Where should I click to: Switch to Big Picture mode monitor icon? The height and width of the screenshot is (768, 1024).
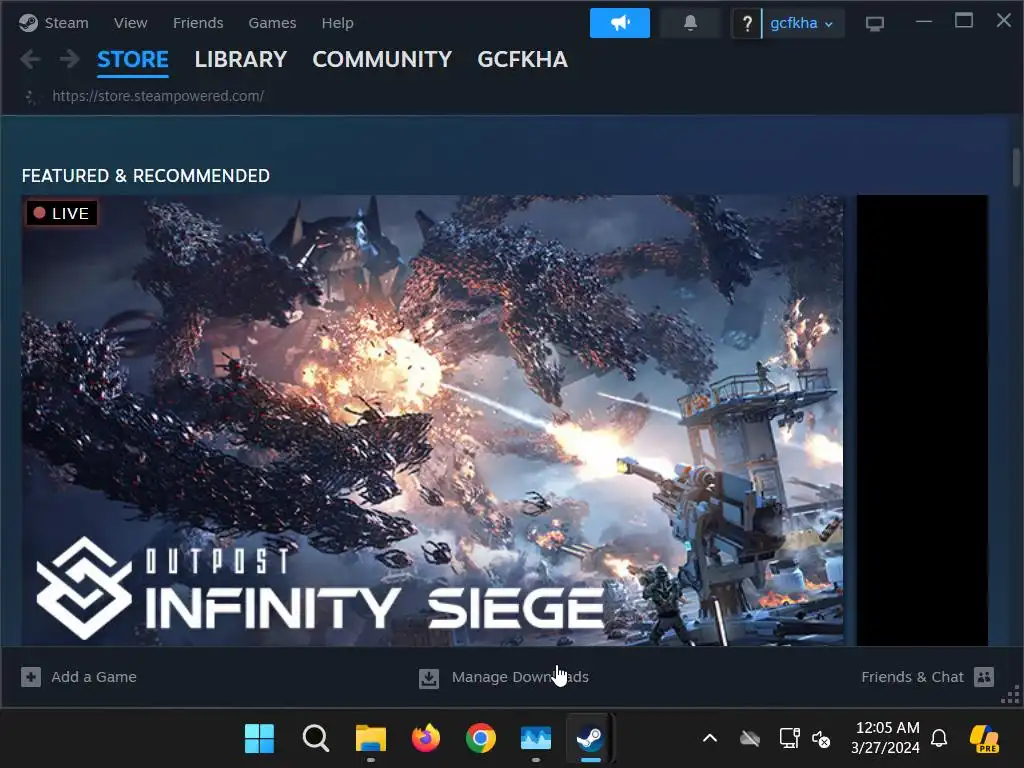click(x=874, y=24)
